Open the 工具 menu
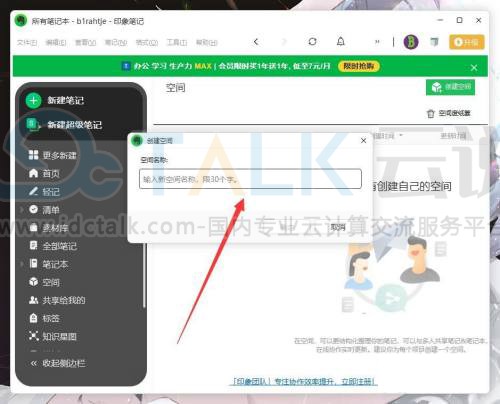This screenshot has height=404, width=500. click(x=177, y=42)
